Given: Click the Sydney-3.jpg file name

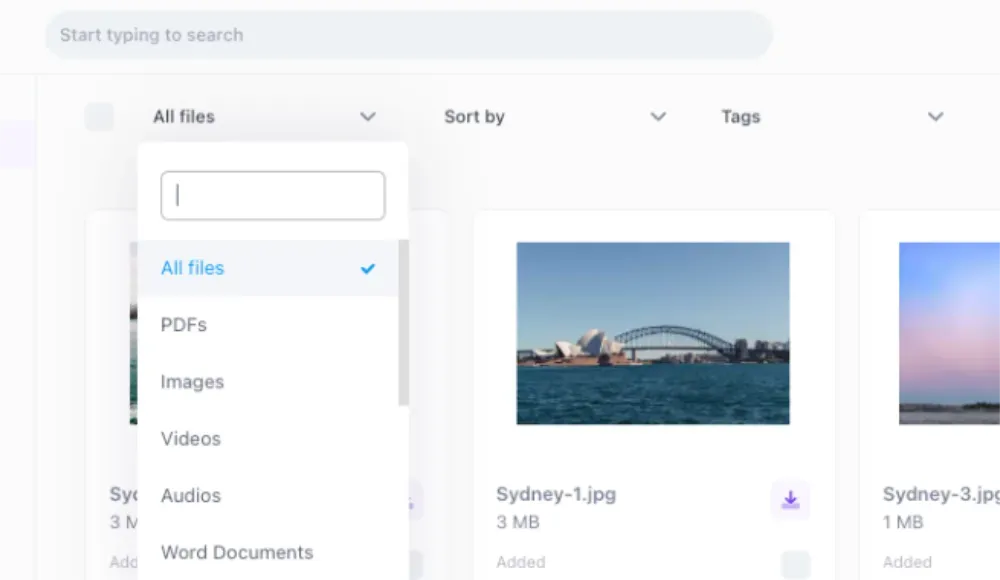Looking at the screenshot, I should 941,494.
